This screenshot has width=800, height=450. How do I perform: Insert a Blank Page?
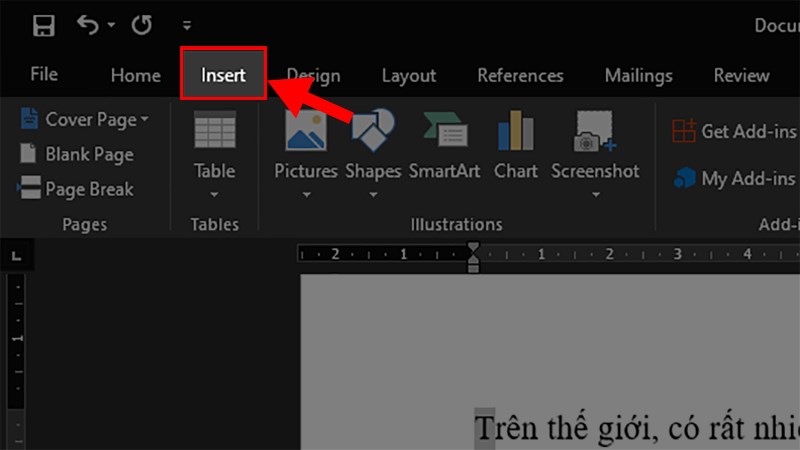point(76,154)
